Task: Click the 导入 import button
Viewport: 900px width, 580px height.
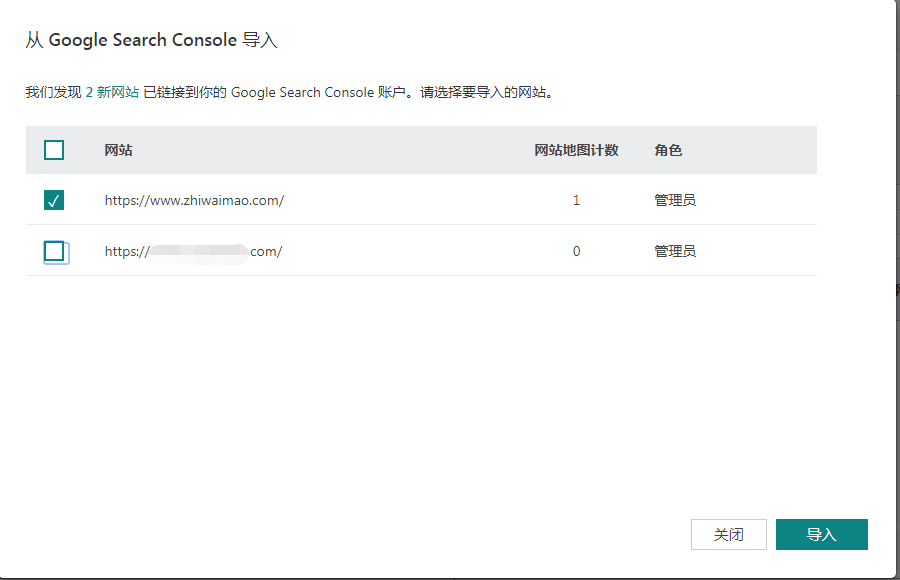Action: point(821,534)
